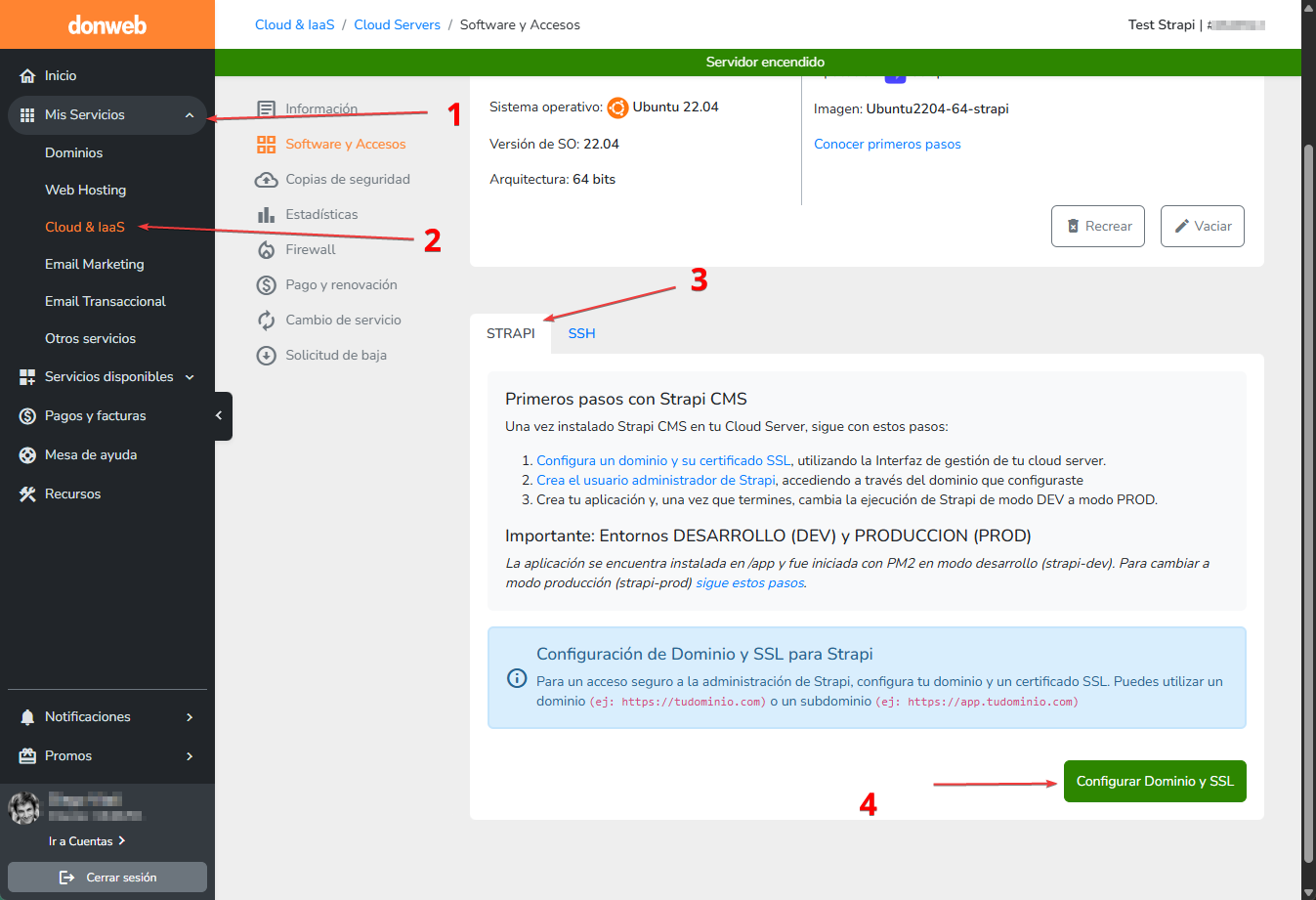Expand Servicios disponibles chevron
The image size is (1316, 900).
(190, 377)
